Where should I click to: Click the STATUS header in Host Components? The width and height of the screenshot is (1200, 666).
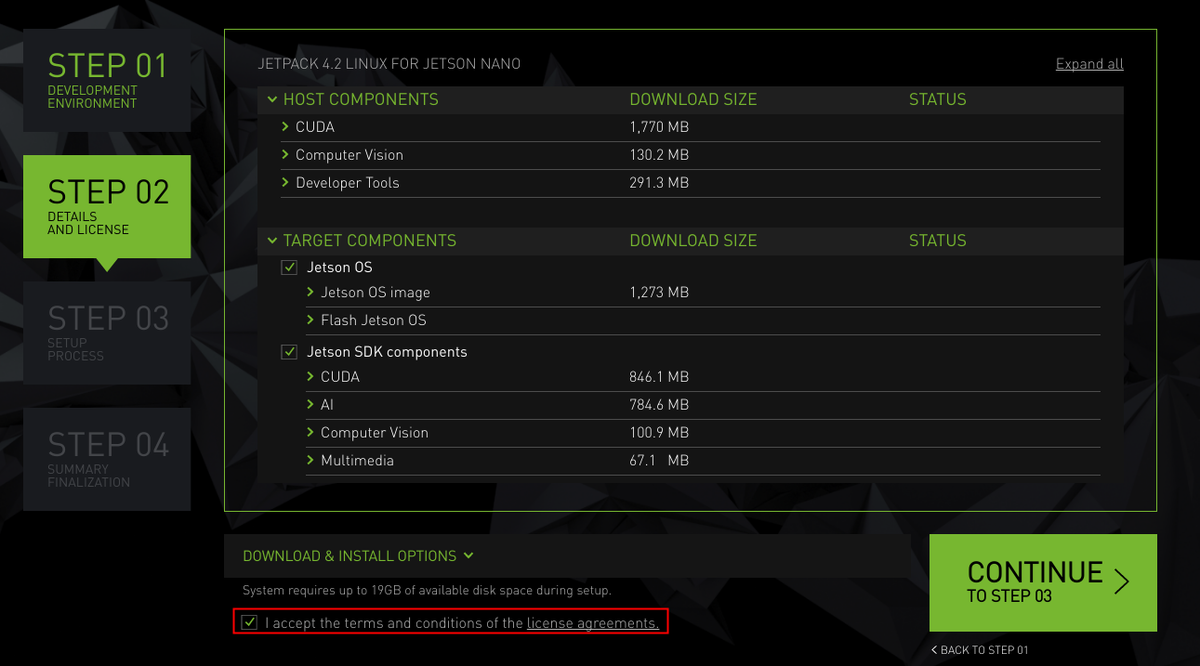point(937,100)
